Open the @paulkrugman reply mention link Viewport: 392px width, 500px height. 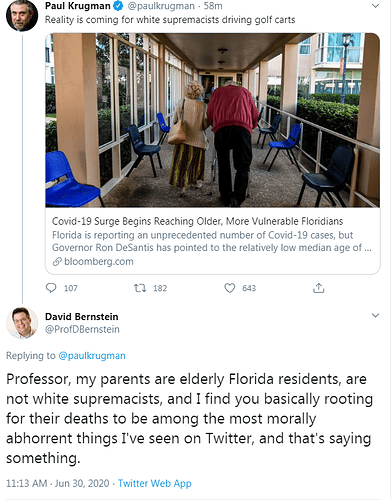point(92,356)
